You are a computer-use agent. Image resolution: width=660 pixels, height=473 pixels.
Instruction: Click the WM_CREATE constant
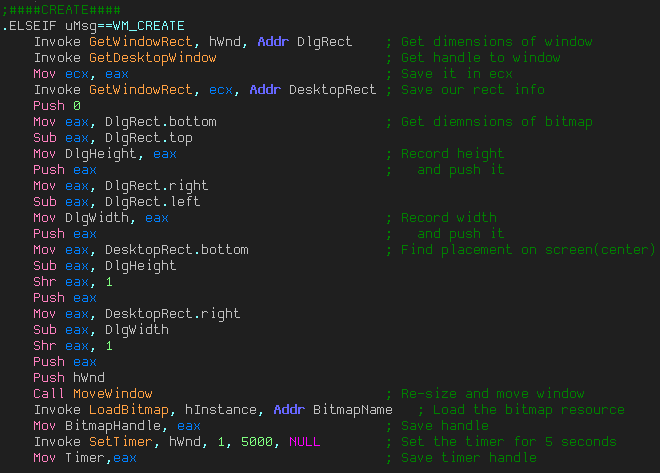tap(149, 26)
